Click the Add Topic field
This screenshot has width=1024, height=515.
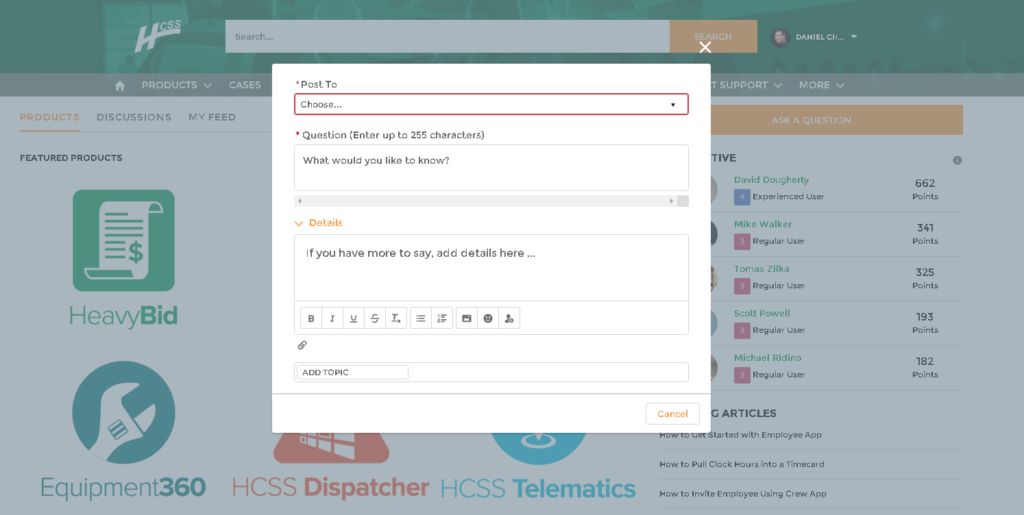point(353,372)
